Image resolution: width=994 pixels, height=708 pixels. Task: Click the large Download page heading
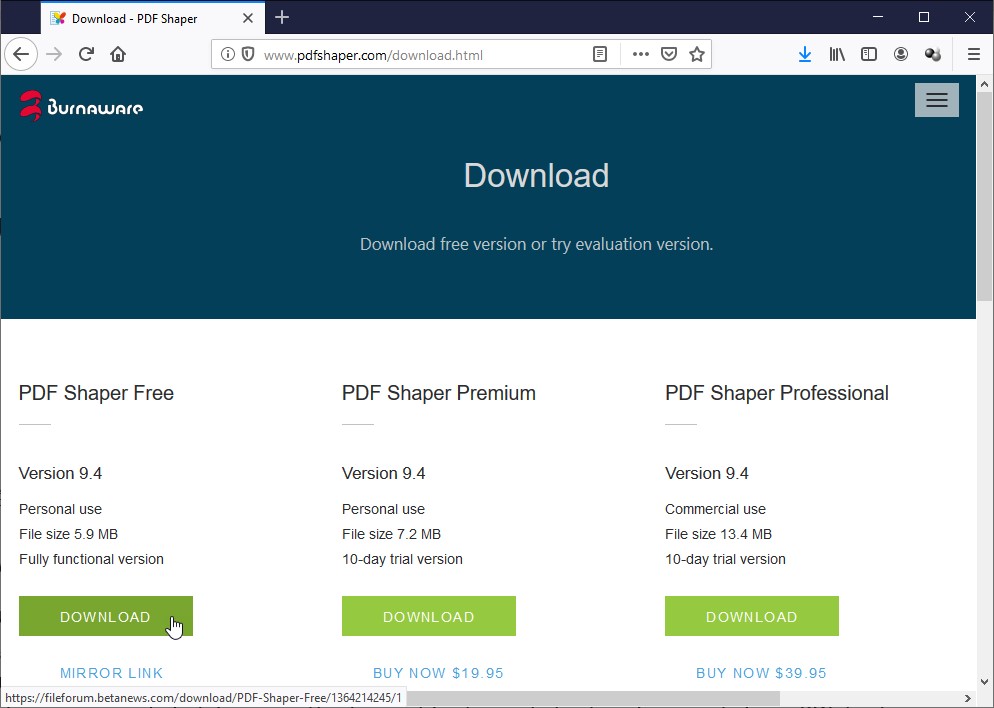536,176
